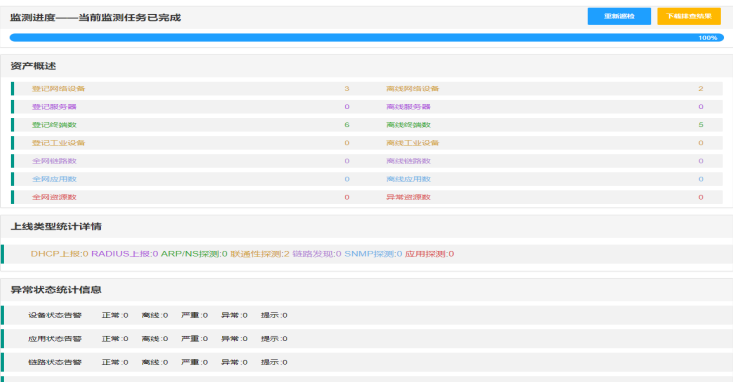Click the RADIUS上报 statistic
The image size is (733, 382).
(x=124, y=254)
